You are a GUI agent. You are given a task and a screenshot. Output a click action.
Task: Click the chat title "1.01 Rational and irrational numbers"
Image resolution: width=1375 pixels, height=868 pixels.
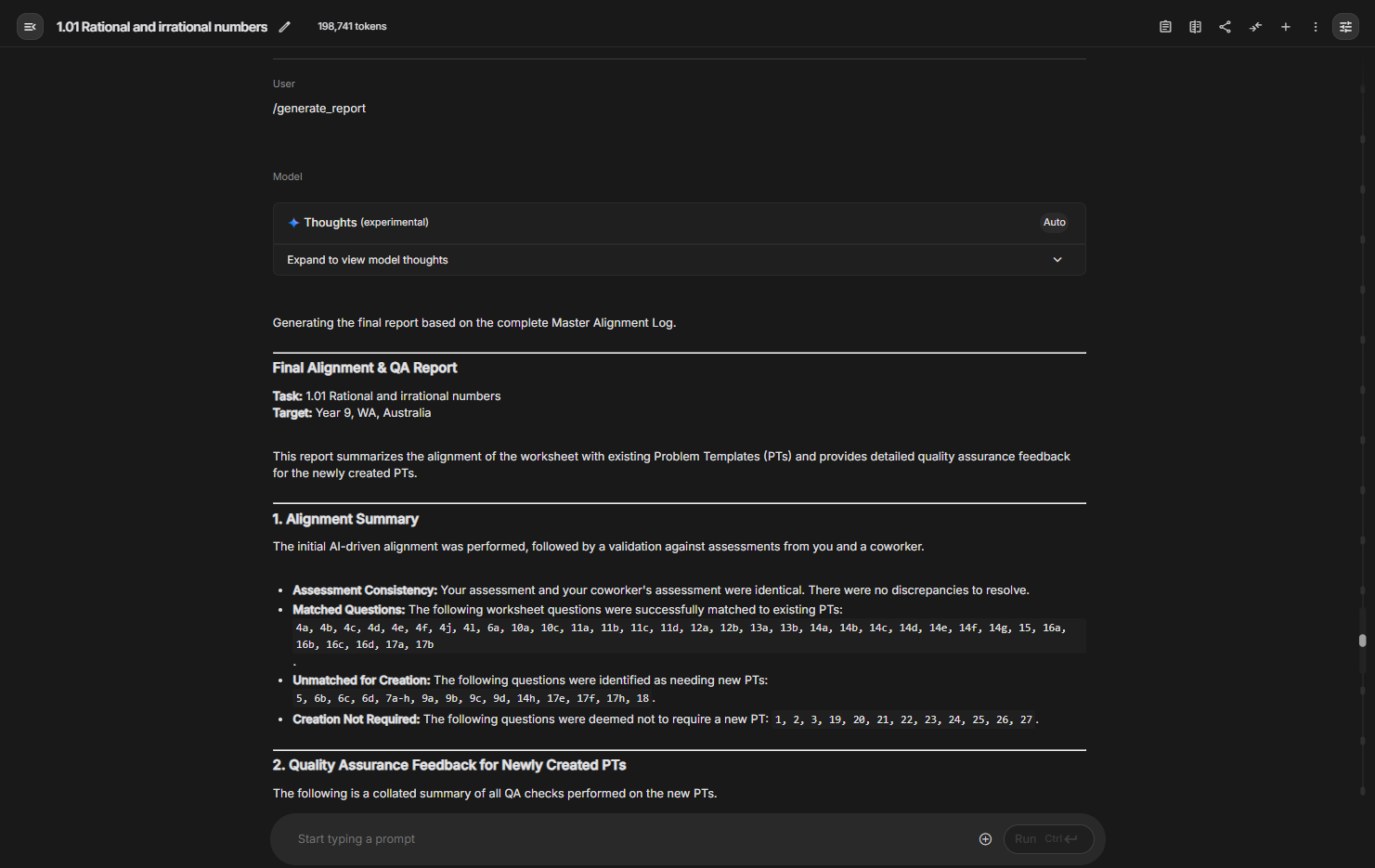tap(162, 27)
